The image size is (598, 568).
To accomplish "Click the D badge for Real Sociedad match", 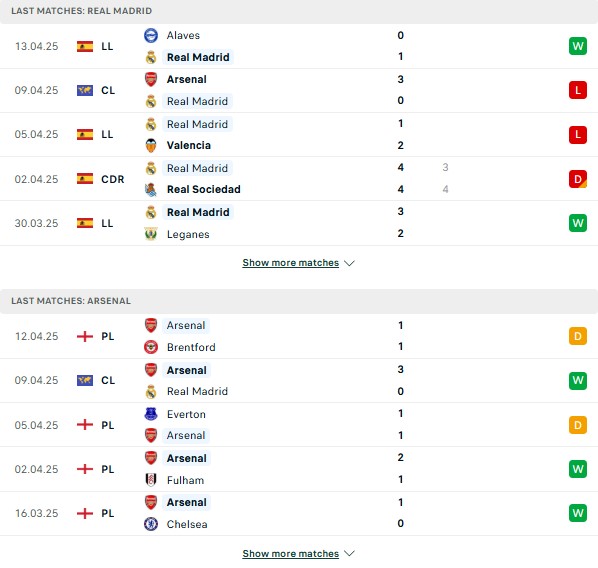I will coord(578,179).
